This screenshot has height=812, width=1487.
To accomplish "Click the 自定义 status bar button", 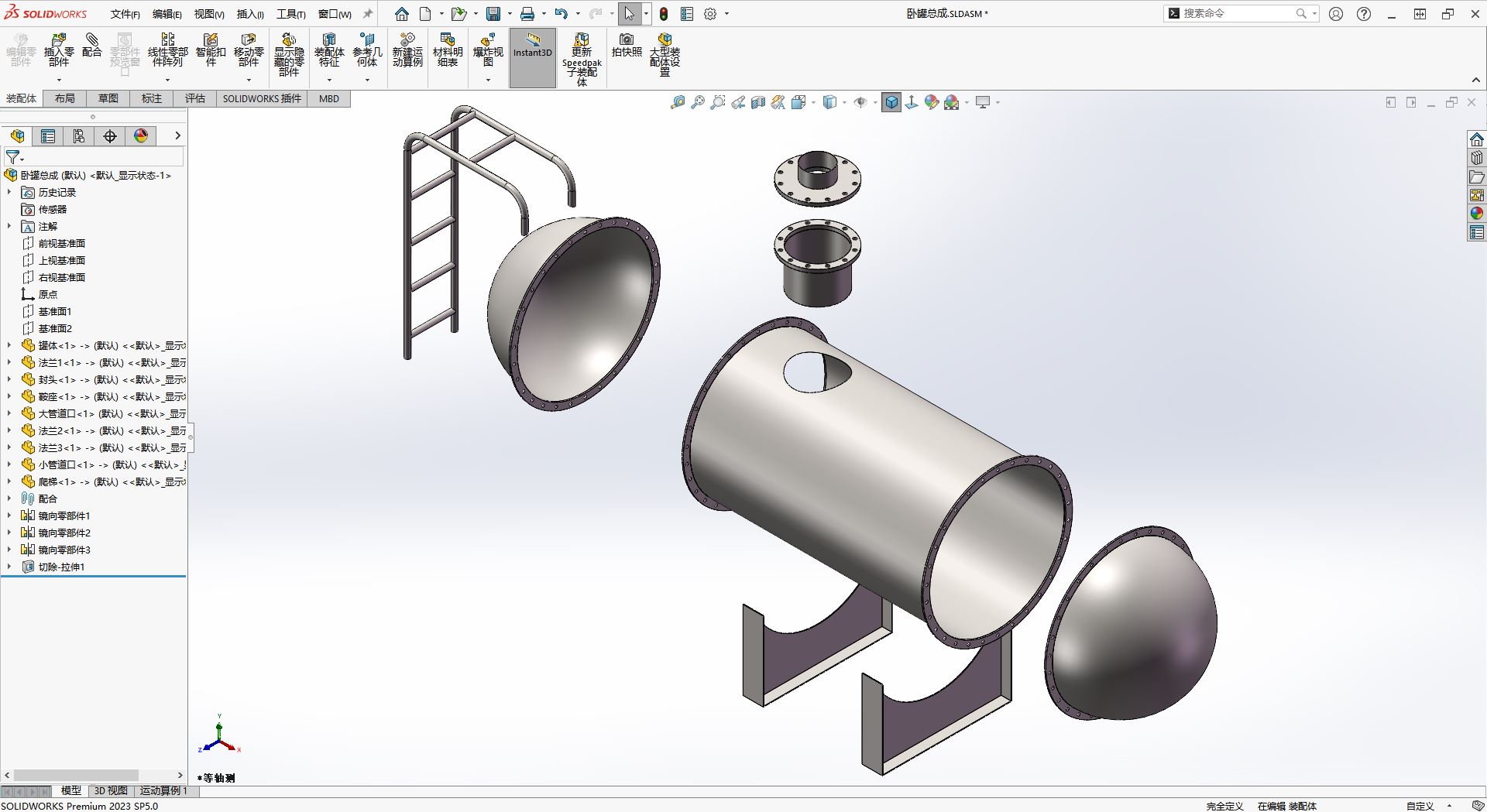I will (1420, 806).
